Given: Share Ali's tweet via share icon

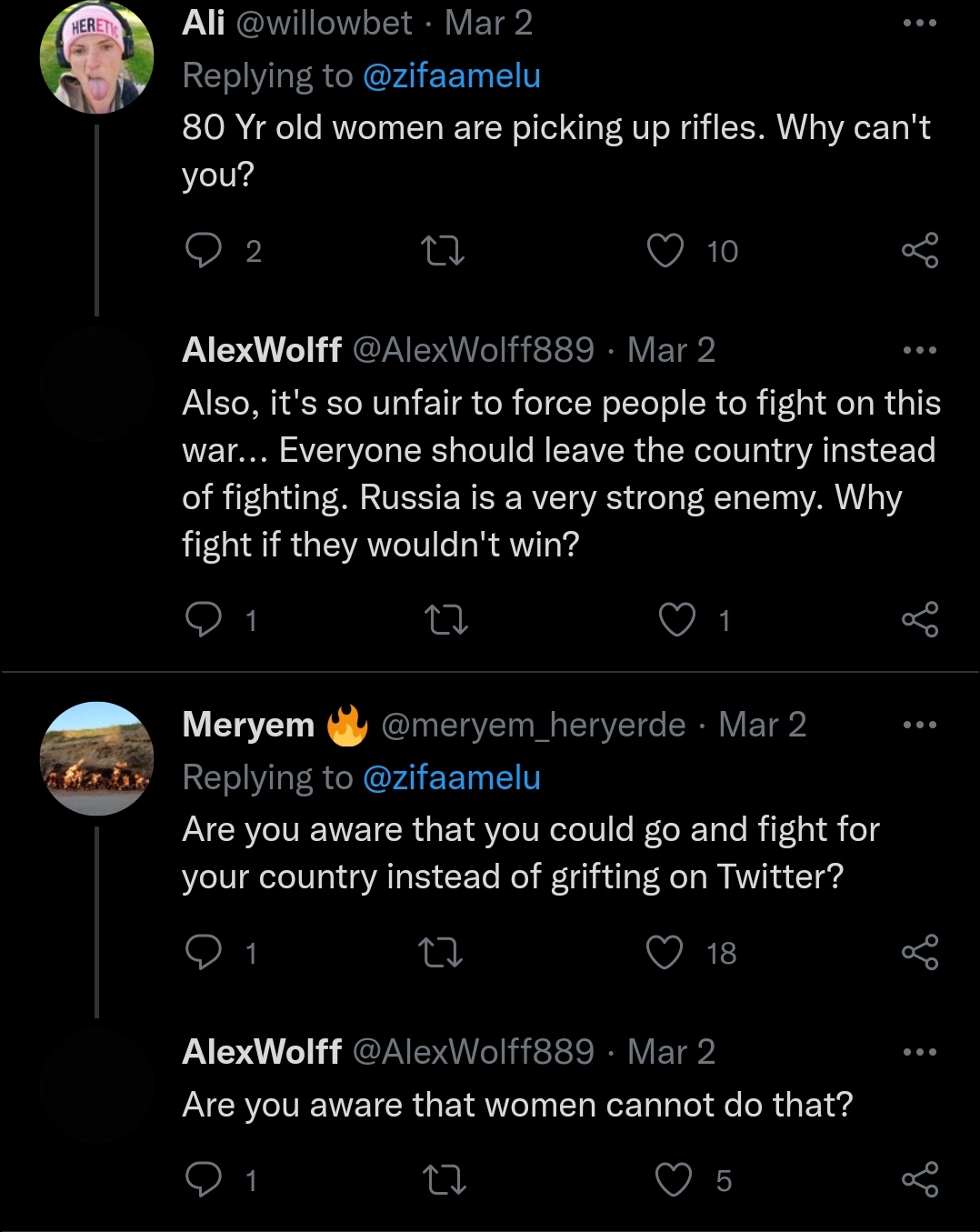Looking at the screenshot, I should pyautogui.click(x=920, y=250).
